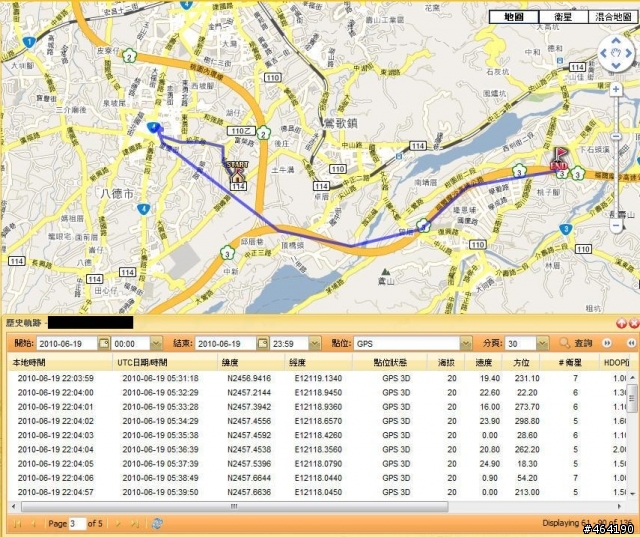Screen dimensions: 640x537
Task: Select the row at local time 22:04:57
Action: 316,492
